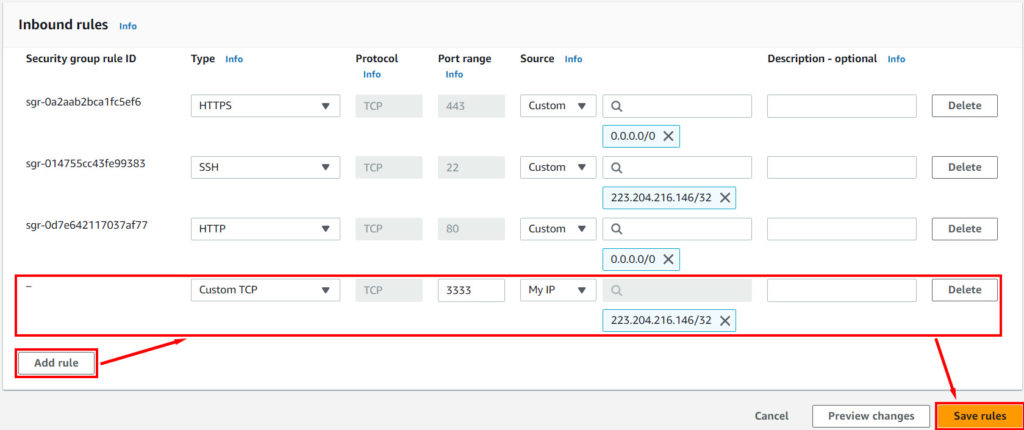Delete the Custom TCP port 3333 rule
This screenshot has width=1024, height=430.
tap(965, 290)
